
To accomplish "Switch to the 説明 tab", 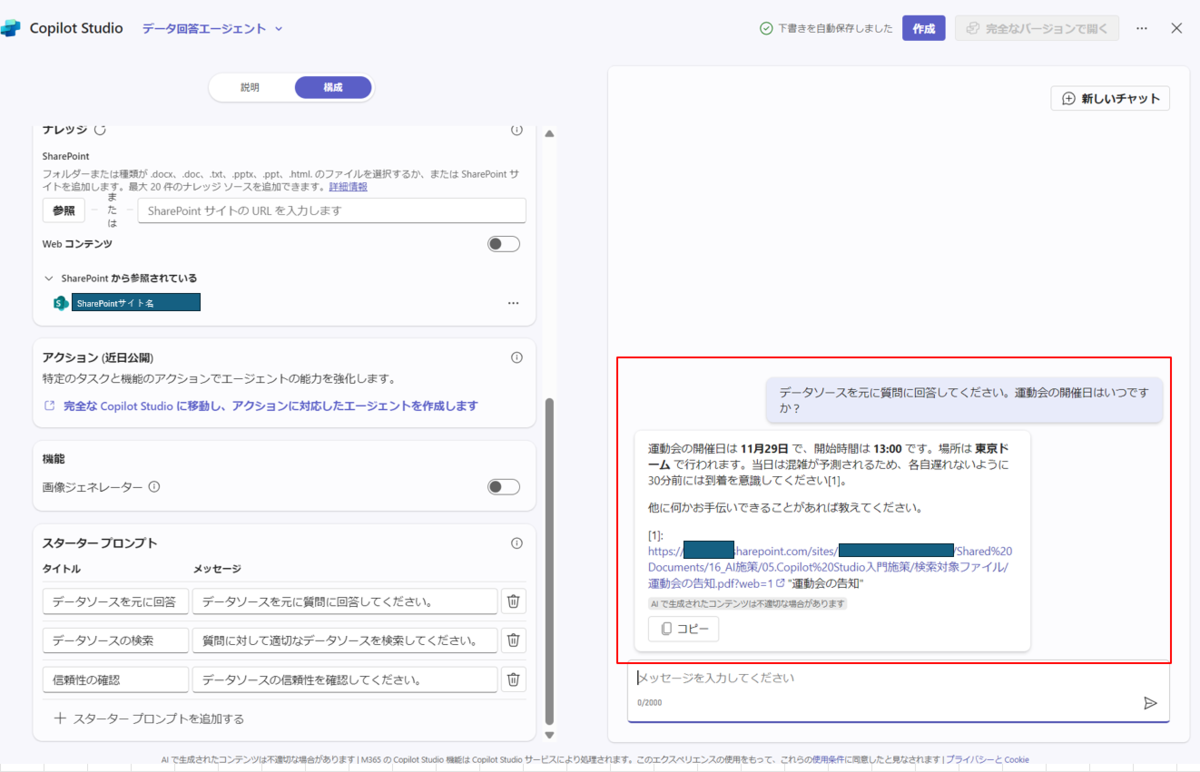I will [250, 88].
